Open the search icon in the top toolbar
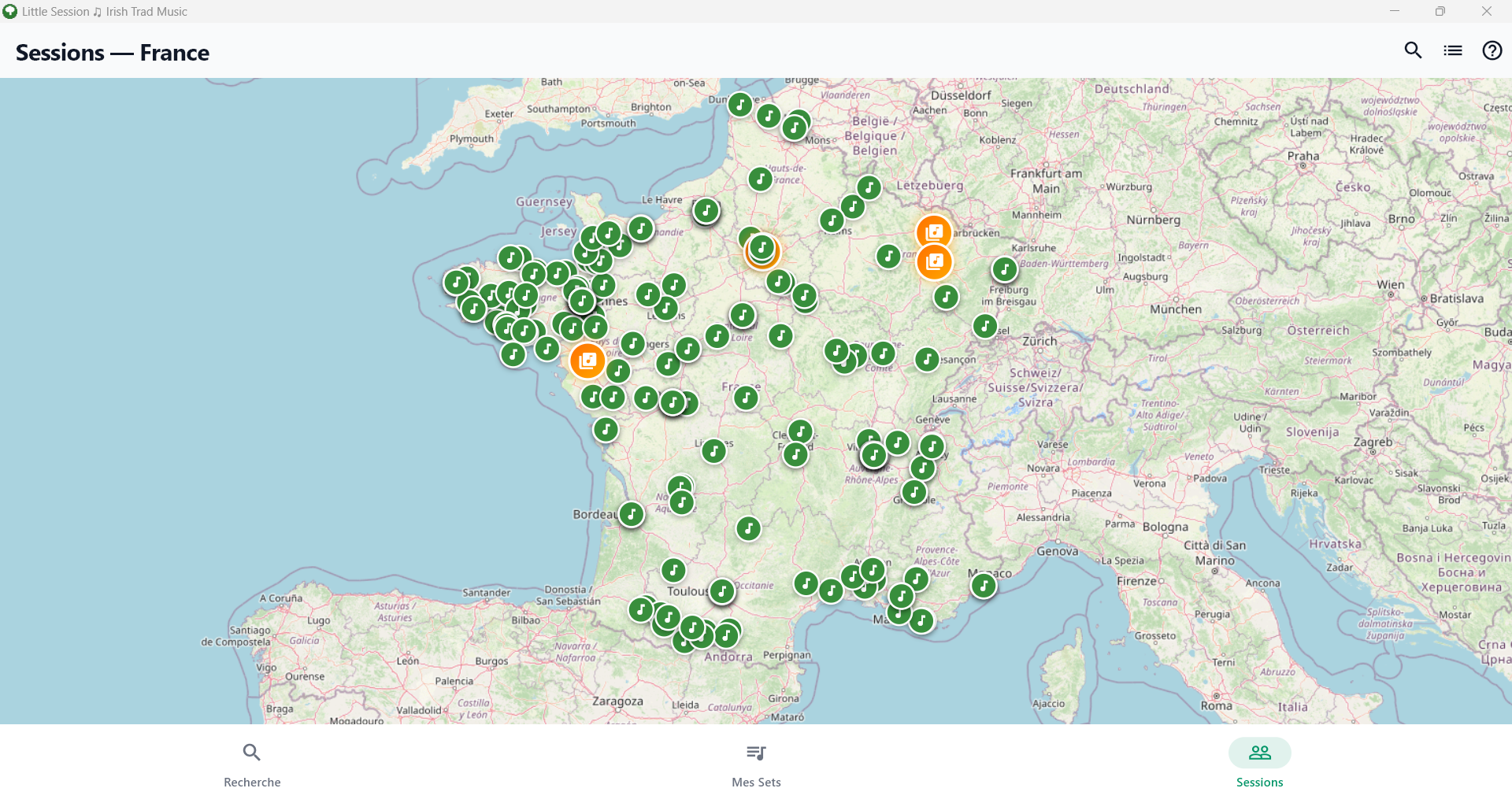This screenshot has height=803, width=1512. click(x=1413, y=50)
